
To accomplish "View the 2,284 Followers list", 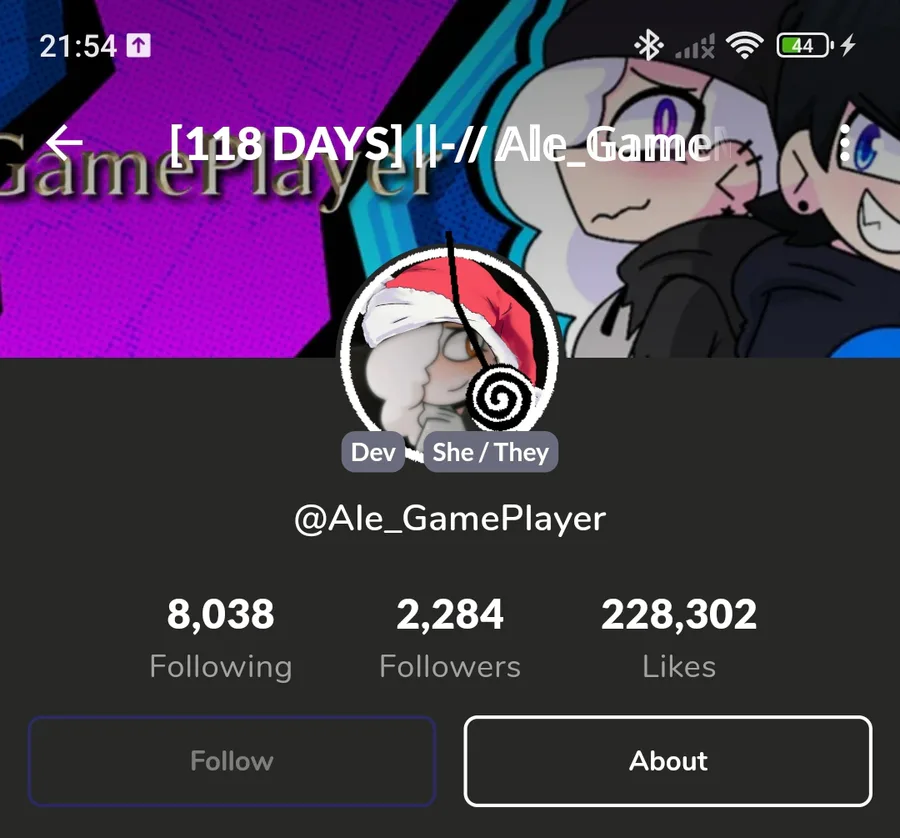I will [x=450, y=638].
